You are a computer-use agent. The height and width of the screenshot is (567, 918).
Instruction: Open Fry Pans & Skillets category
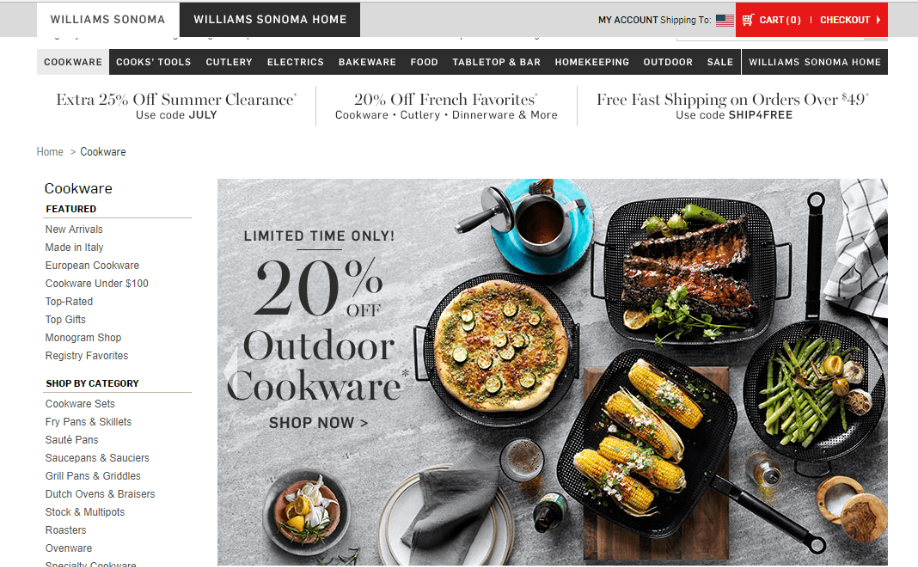click(x=88, y=422)
